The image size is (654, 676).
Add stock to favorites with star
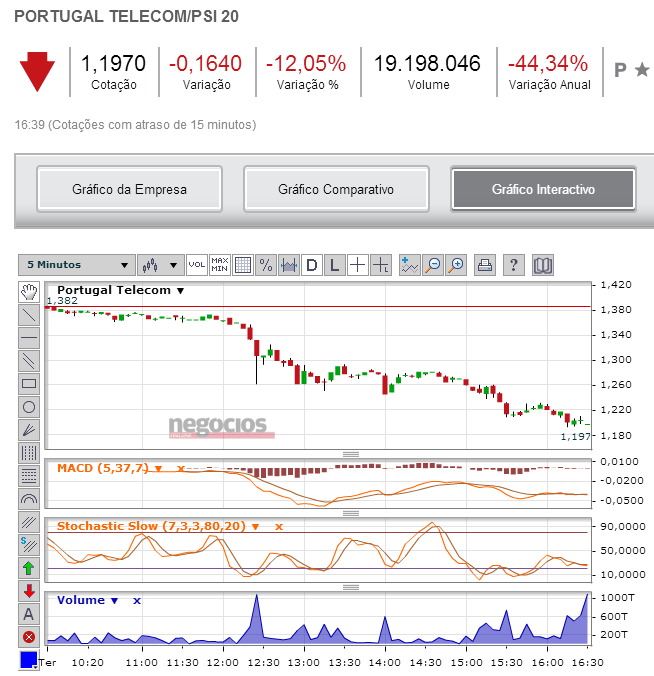[642, 69]
